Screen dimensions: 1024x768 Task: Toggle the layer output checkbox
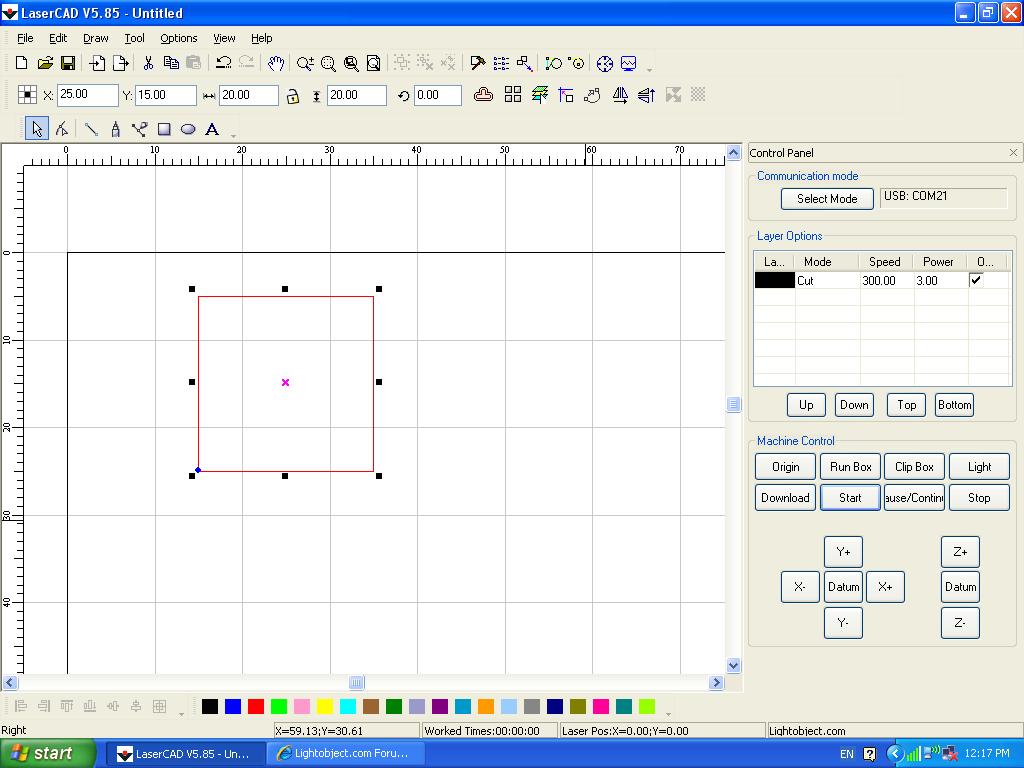pyautogui.click(x=976, y=280)
